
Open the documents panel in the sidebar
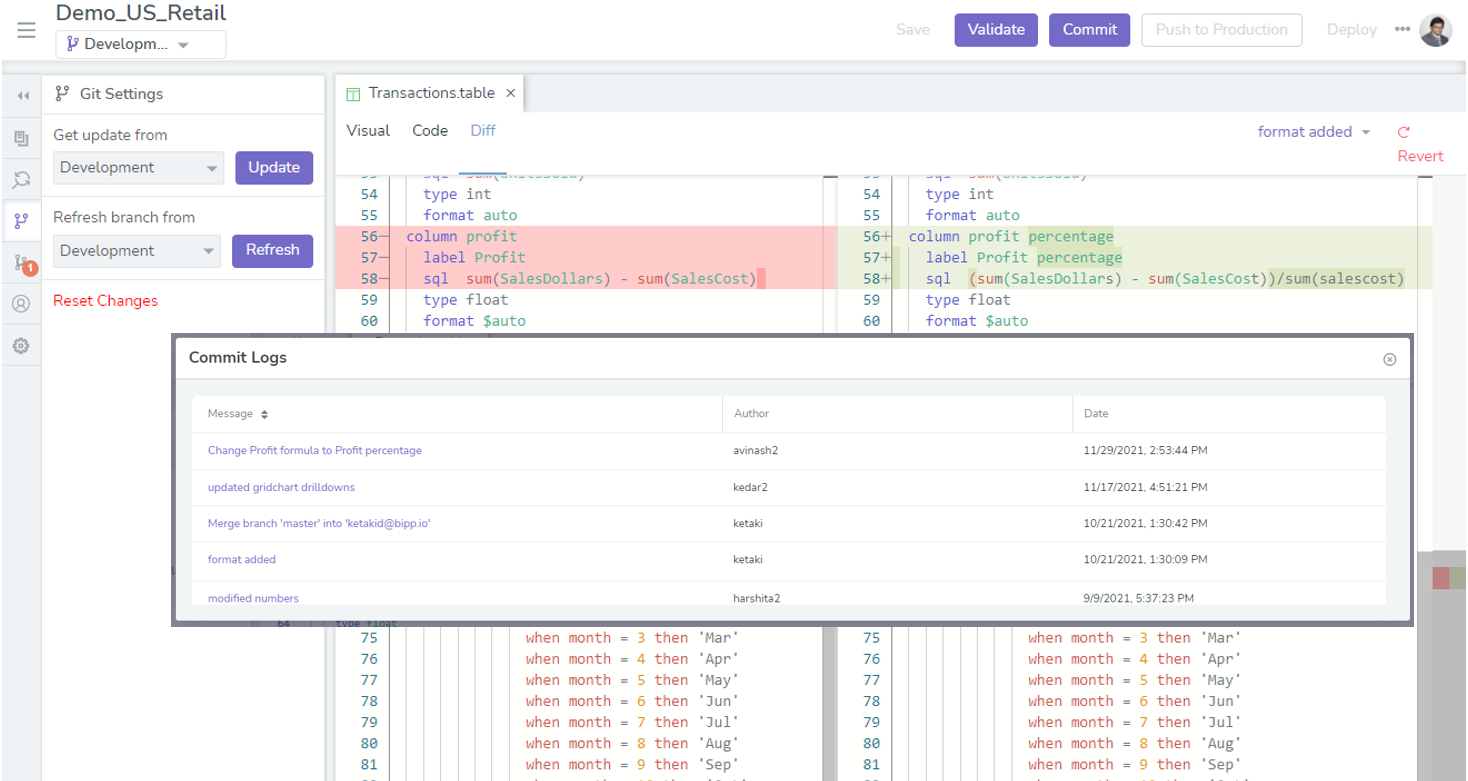pos(21,138)
